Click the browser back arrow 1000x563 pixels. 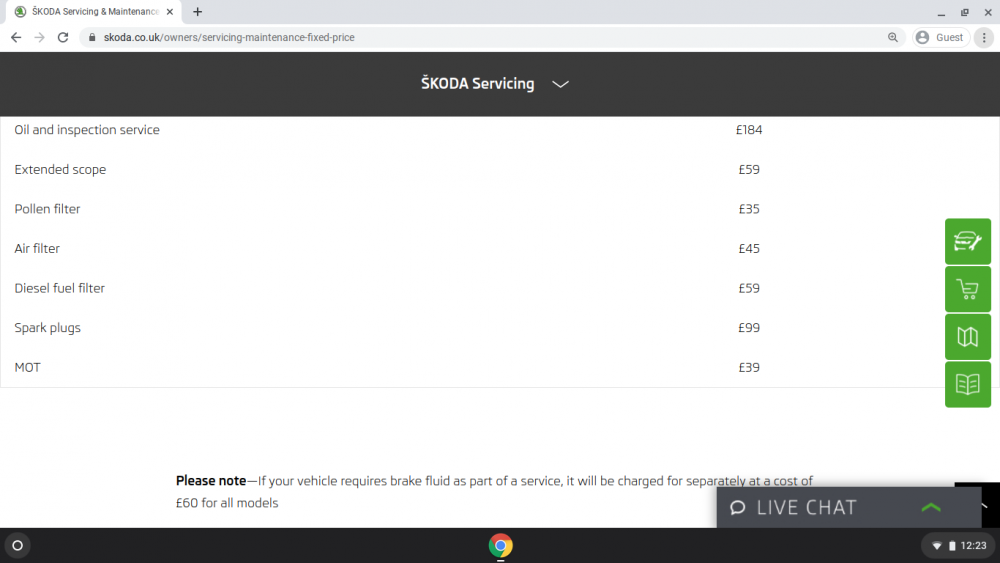pyautogui.click(x=16, y=38)
